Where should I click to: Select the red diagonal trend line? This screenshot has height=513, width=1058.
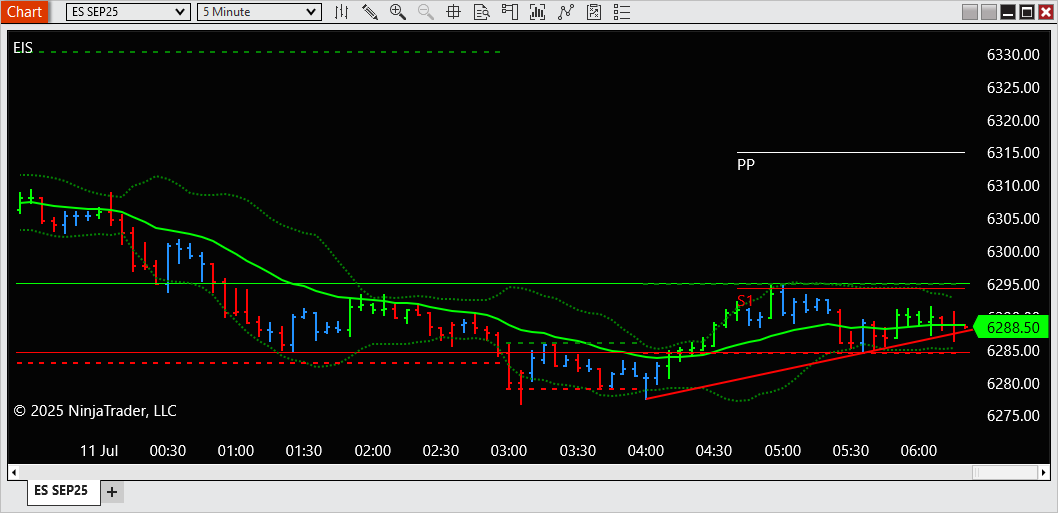point(810,364)
